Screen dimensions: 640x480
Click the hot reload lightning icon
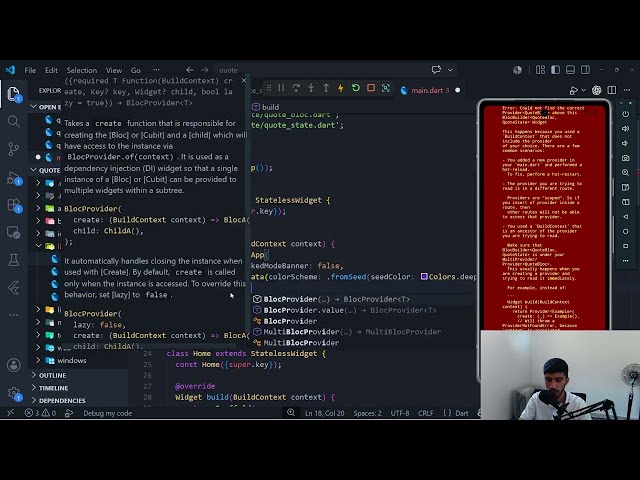click(340, 88)
